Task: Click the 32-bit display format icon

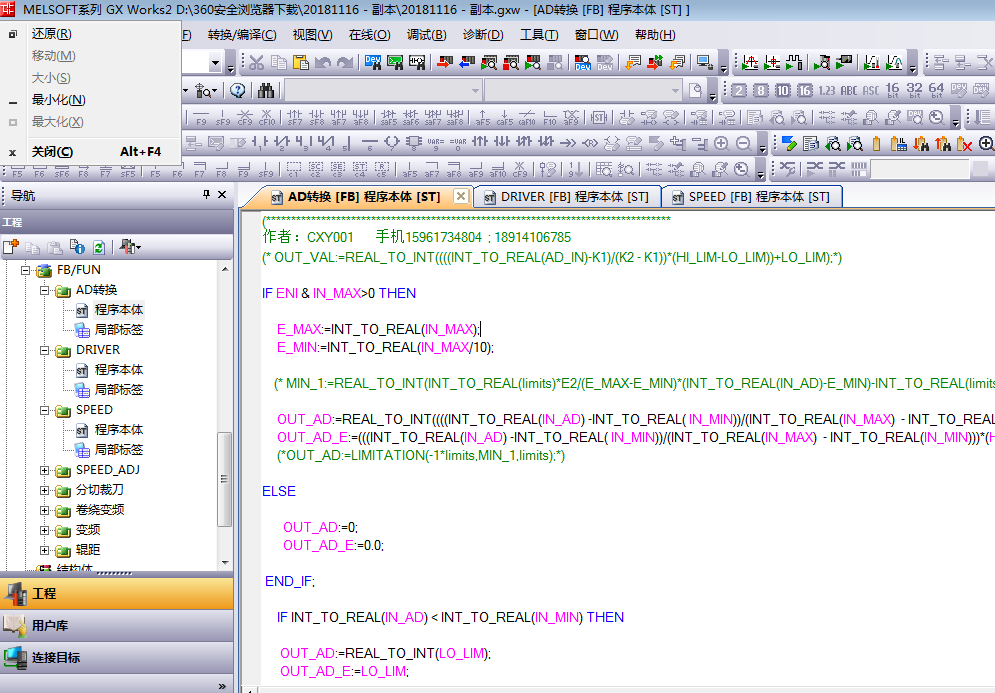Action: [x=914, y=90]
